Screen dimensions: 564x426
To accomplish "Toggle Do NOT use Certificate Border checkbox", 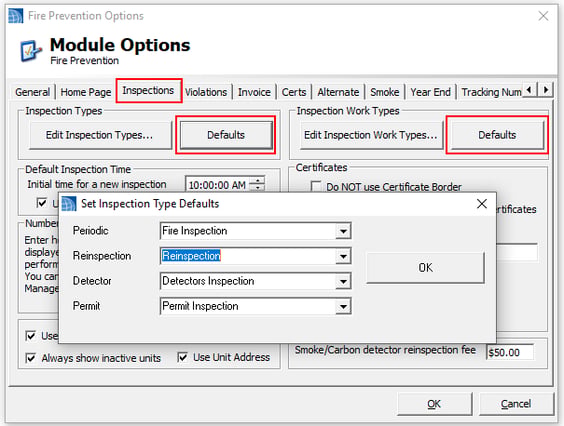I will (315, 186).
